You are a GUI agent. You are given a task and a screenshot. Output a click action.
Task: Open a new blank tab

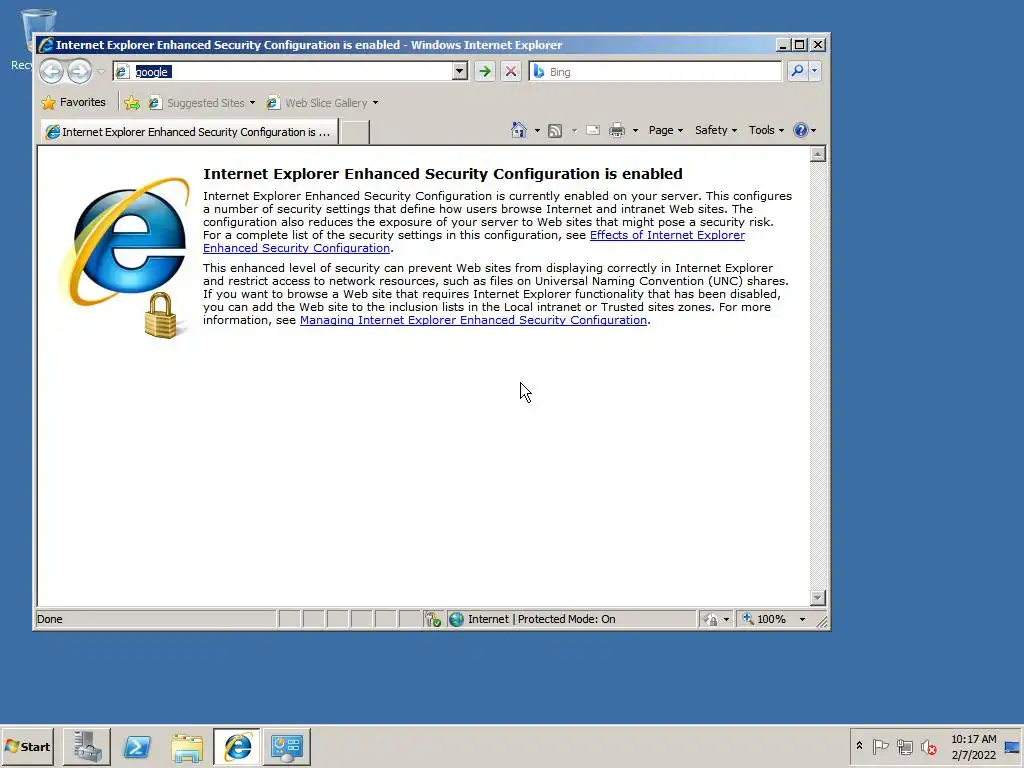click(x=355, y=133)
